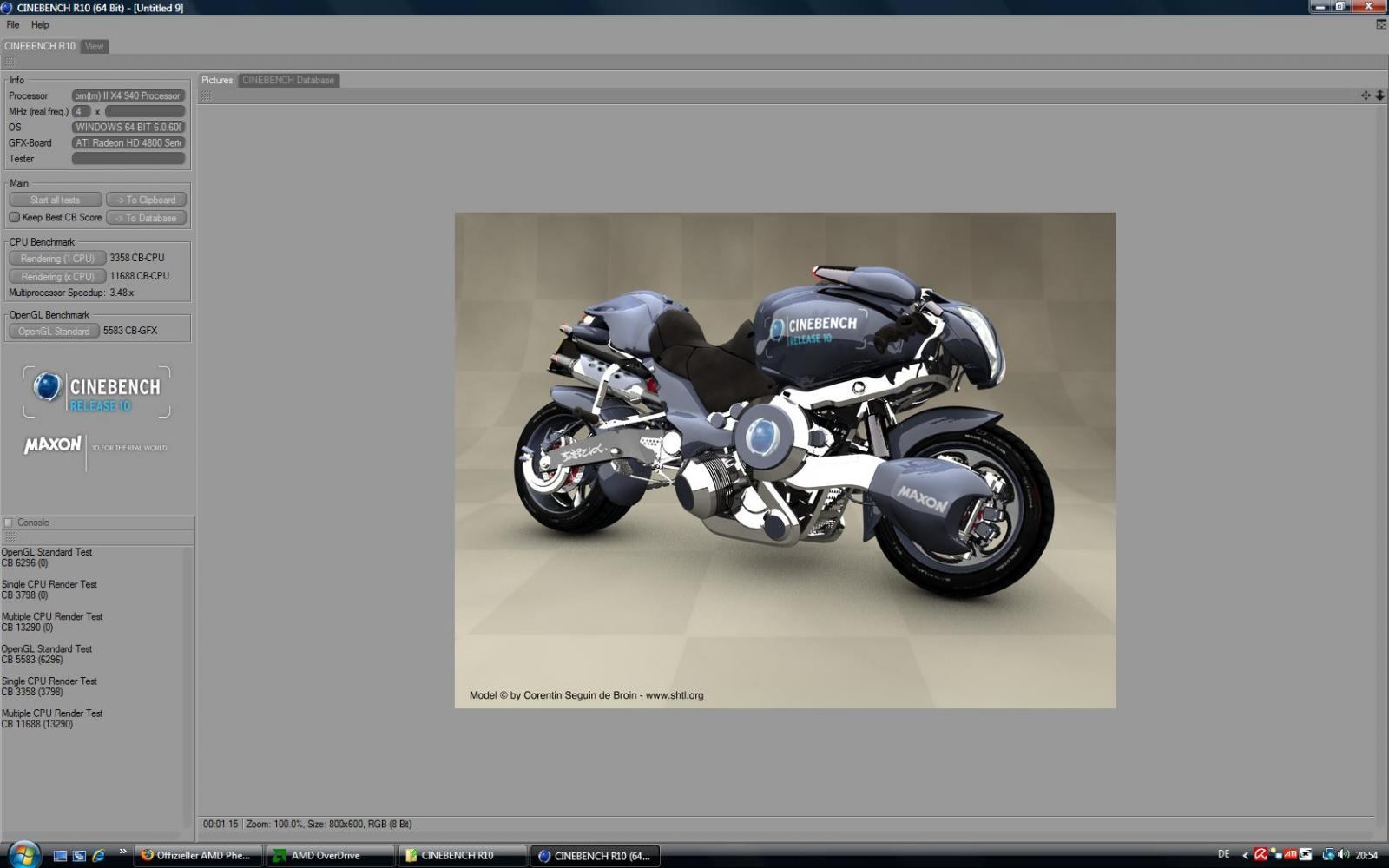
Task: Open the Windows Start menu
Action: click(23, 854)
